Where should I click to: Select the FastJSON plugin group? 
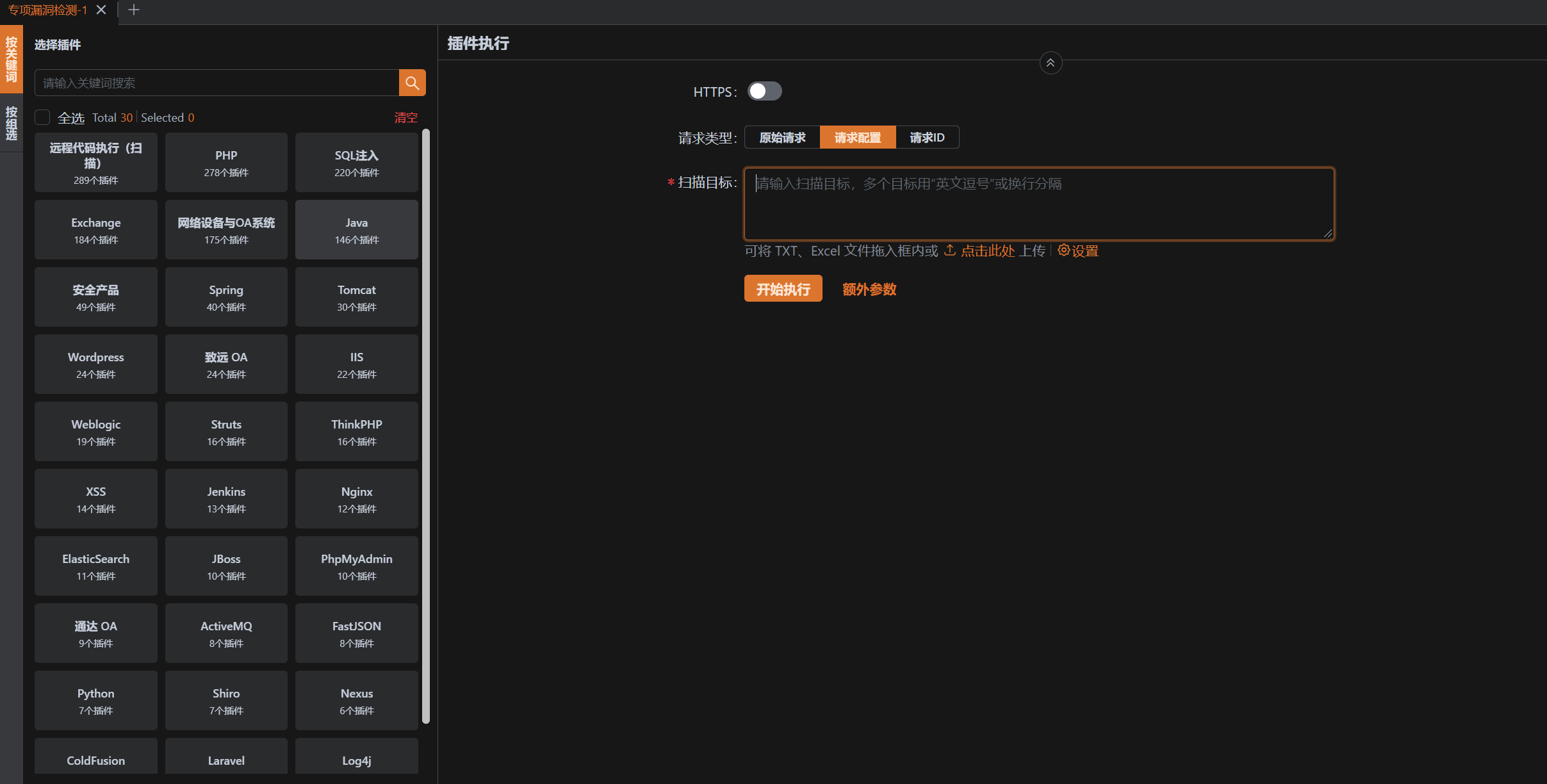(x=357, y=633)
